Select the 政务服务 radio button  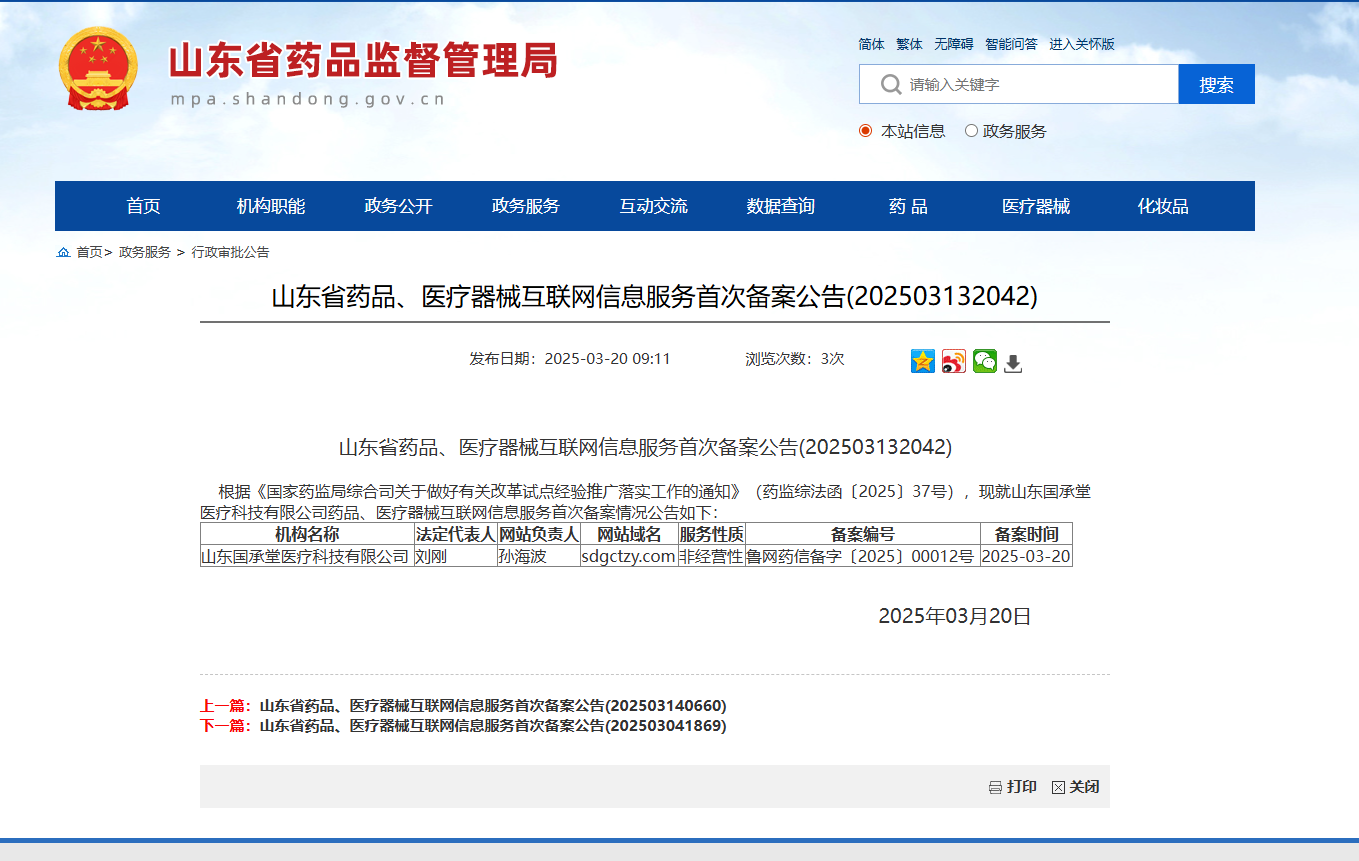point(970,130)
